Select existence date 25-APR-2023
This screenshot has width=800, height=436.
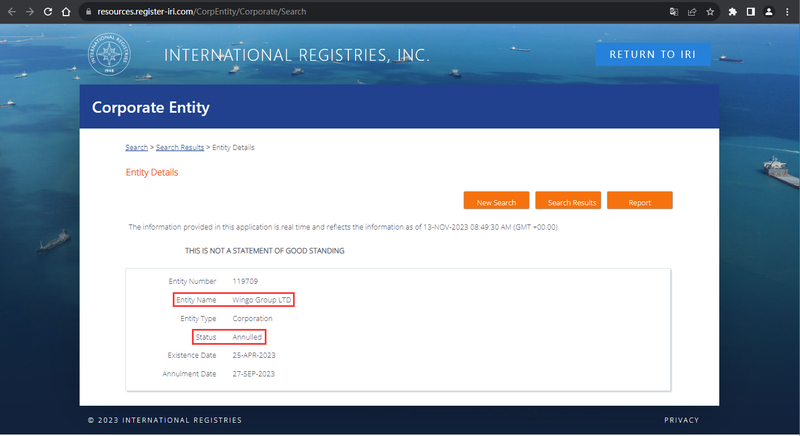tap(254, 355)
